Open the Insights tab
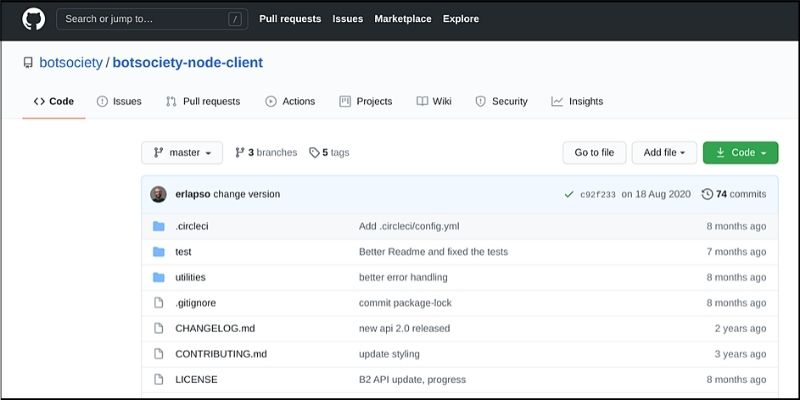Image resolution: width=800 pixels, height=400 pixels. pos(577,101)
